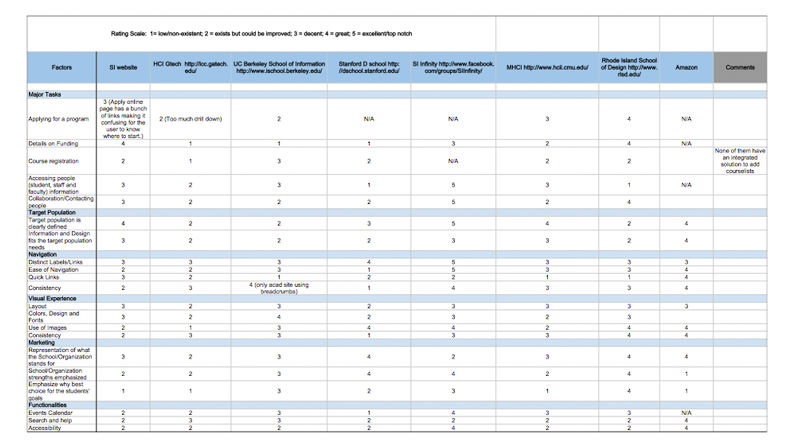Open the HCI Gtech cc.gatech.edu link
791x444 pixels.
point(190,67)
